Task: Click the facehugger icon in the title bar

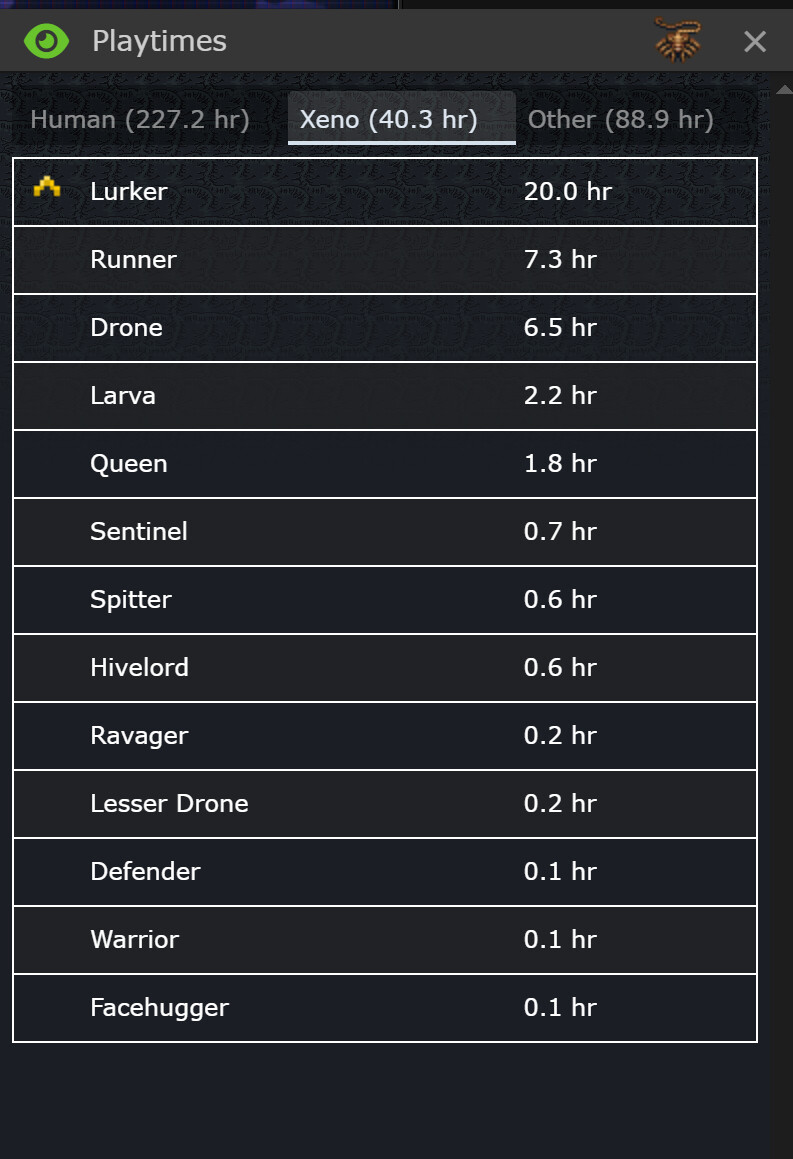Action: click(x=678, y=40)
